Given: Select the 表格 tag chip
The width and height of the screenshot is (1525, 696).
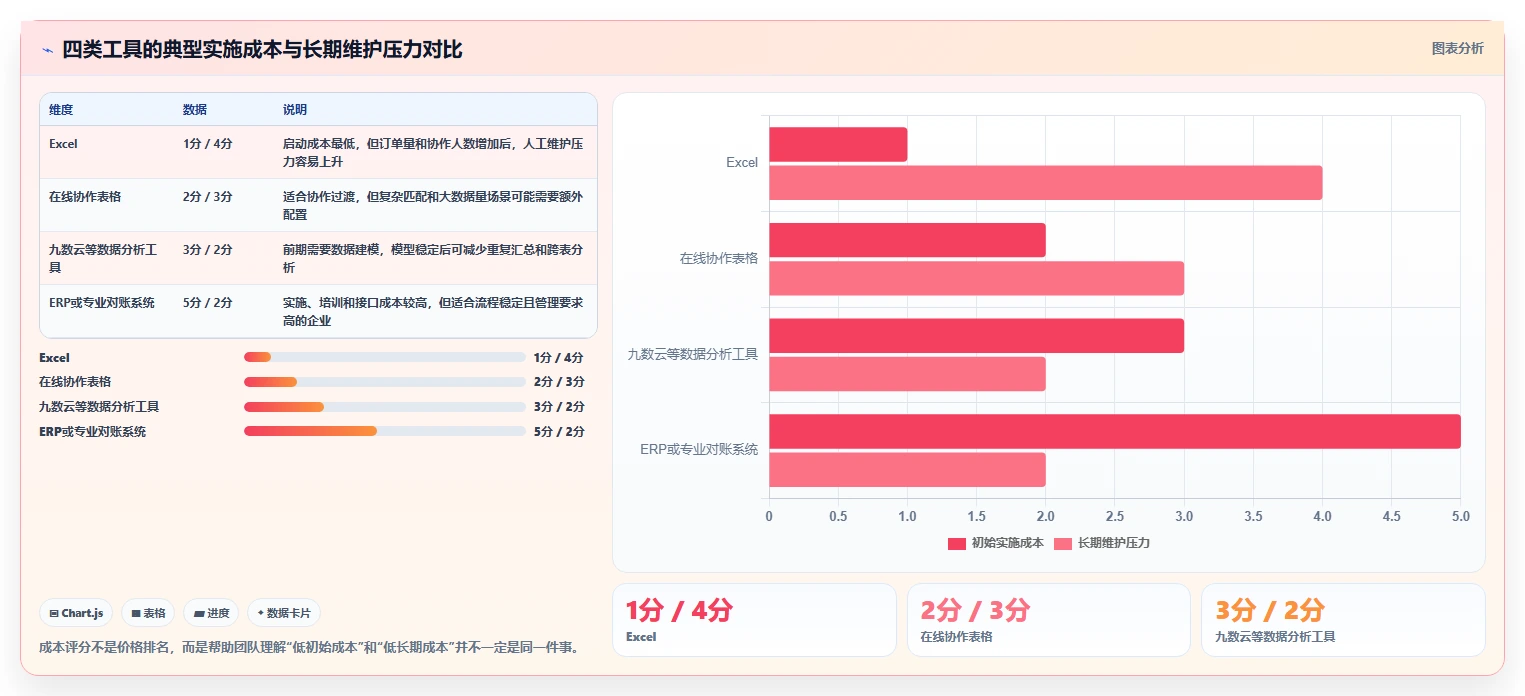Looking at the screenshot, I should pyautogui.click(x=148, y=613).
